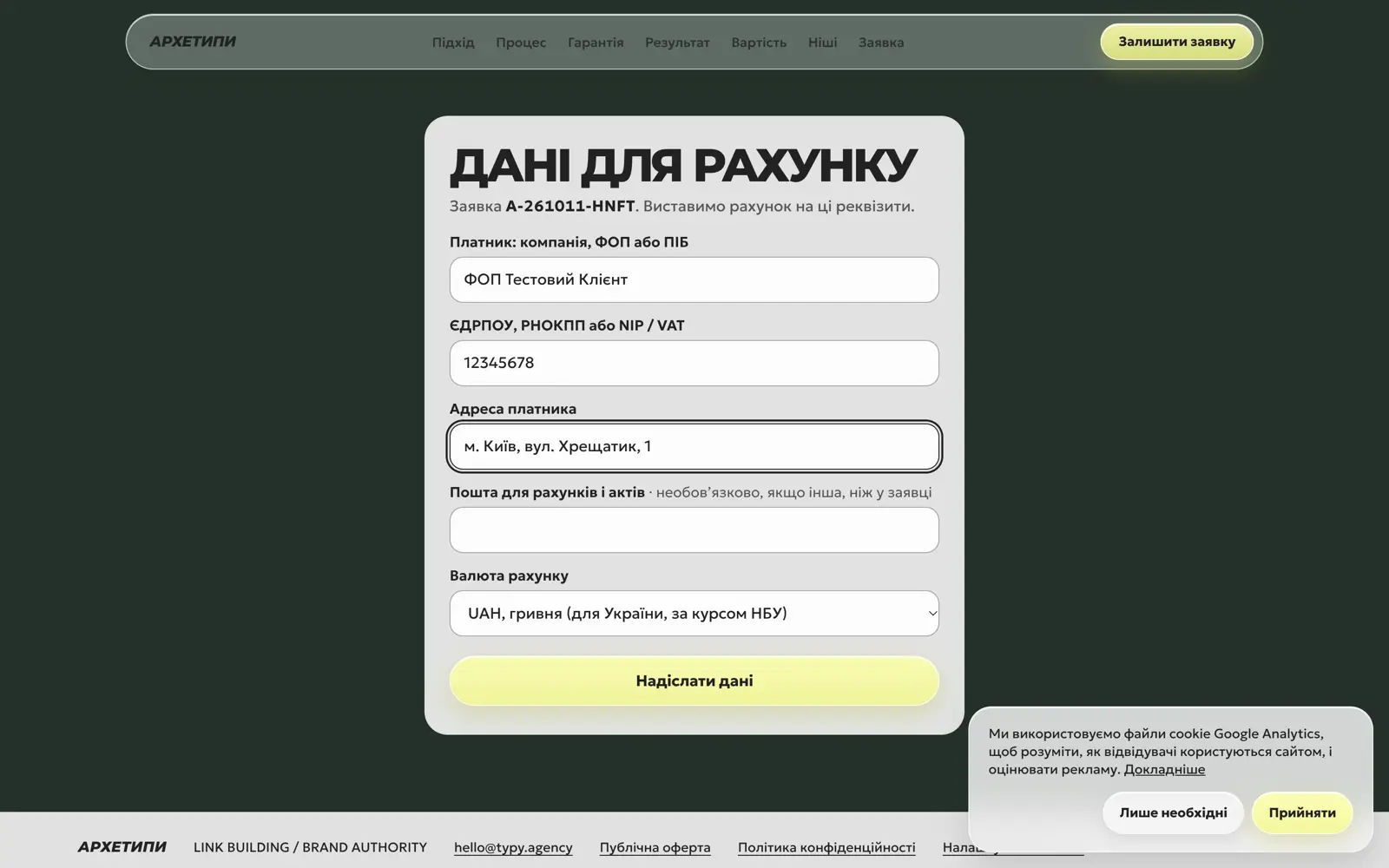1389x868 pixels.
Task: Go to Заявка in the top navigation
Action: (881, 43)
